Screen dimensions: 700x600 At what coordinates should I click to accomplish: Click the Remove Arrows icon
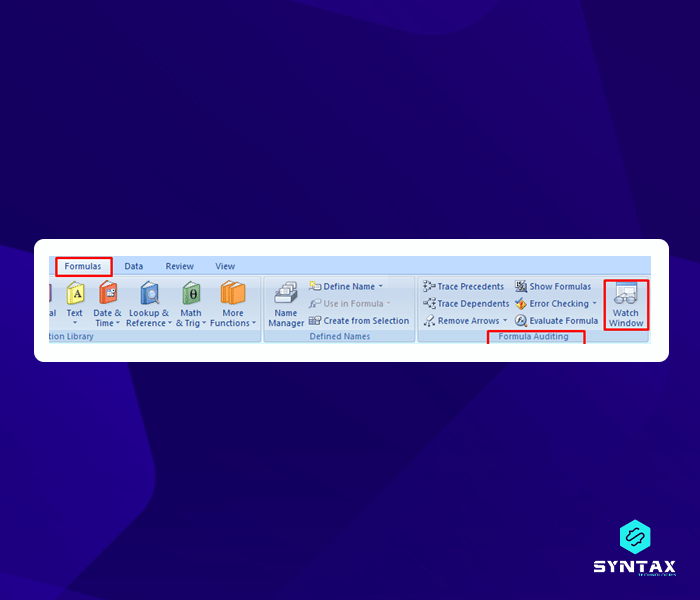429,321
